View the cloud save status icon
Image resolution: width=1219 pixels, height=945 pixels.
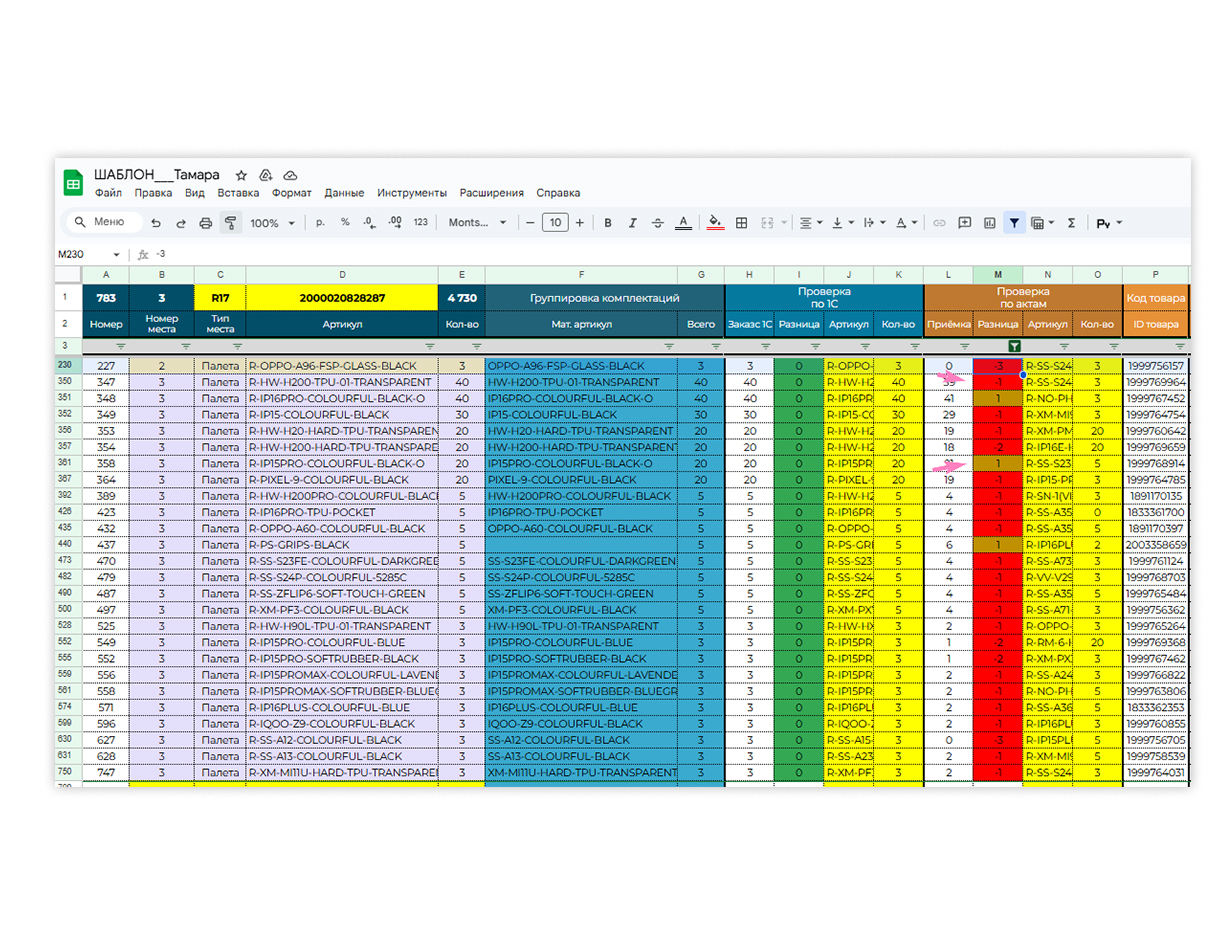point(291,175)
